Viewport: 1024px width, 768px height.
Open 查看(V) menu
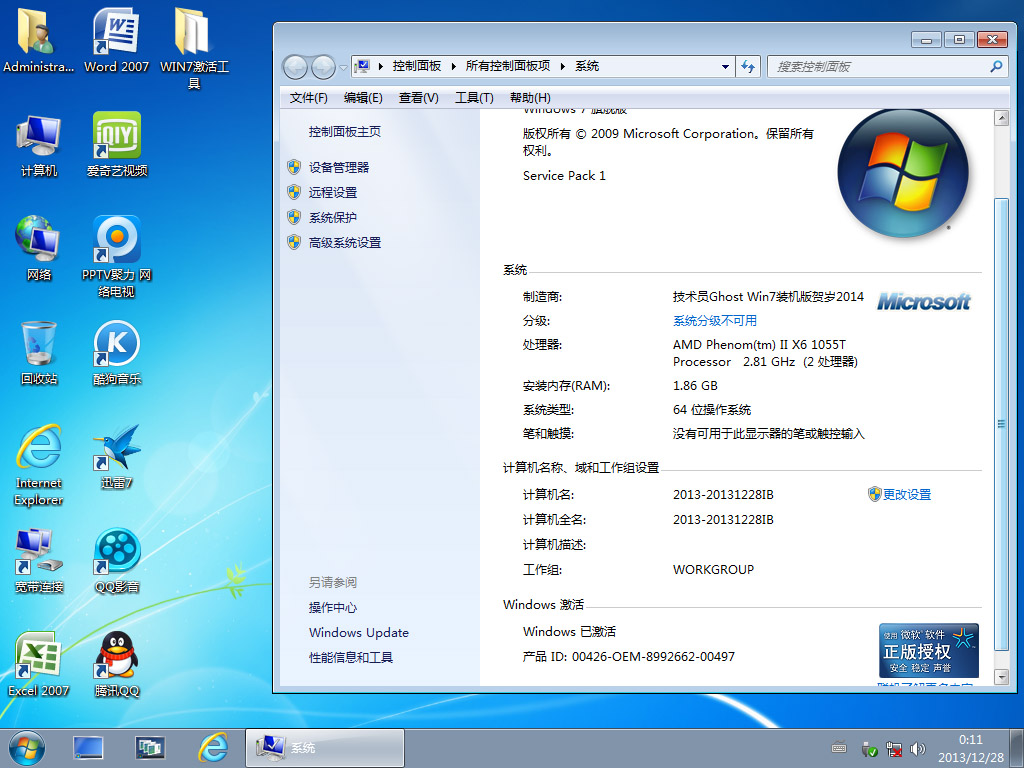click(419, 98)
